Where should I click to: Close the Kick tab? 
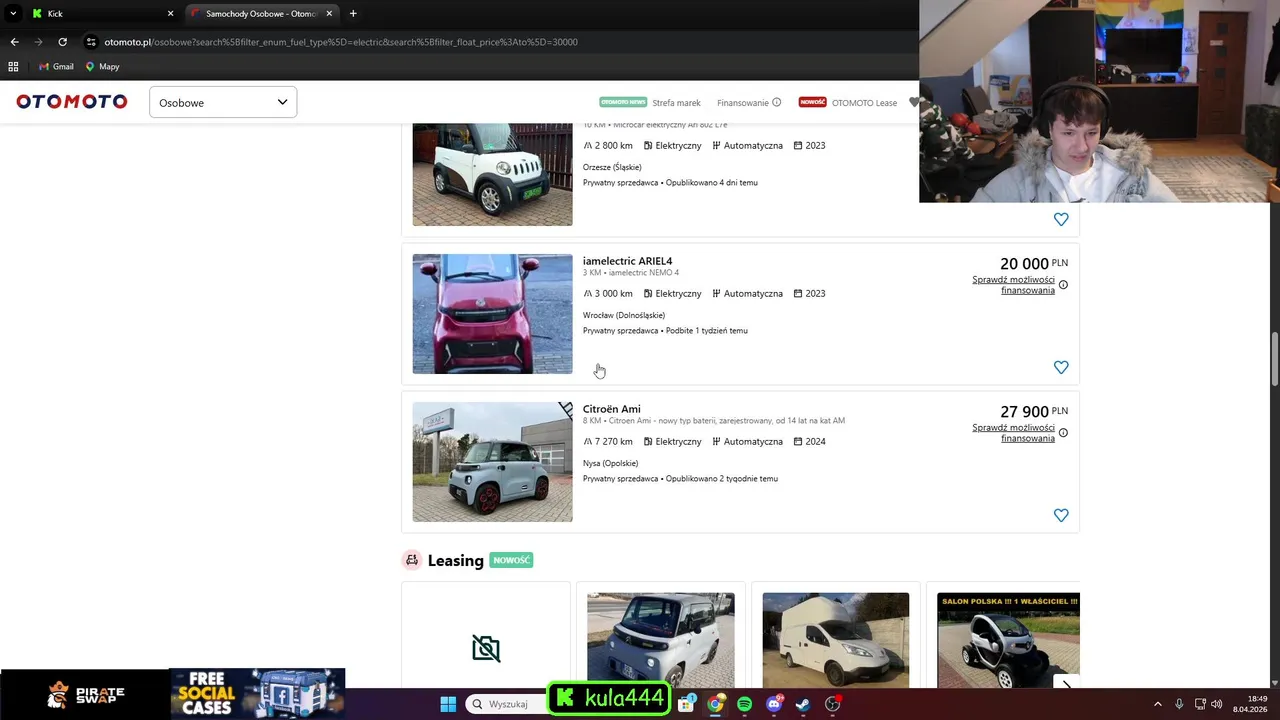(170, 14)
